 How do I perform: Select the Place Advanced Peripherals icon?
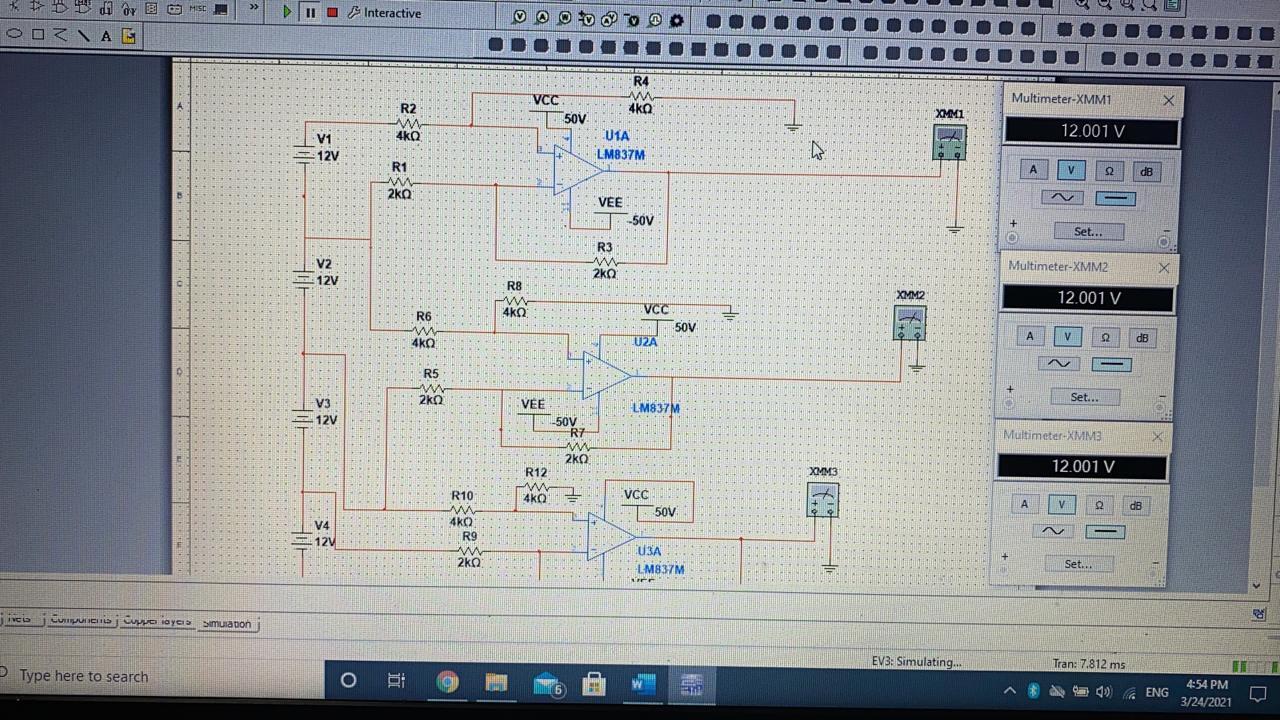(x=221, y=9)
